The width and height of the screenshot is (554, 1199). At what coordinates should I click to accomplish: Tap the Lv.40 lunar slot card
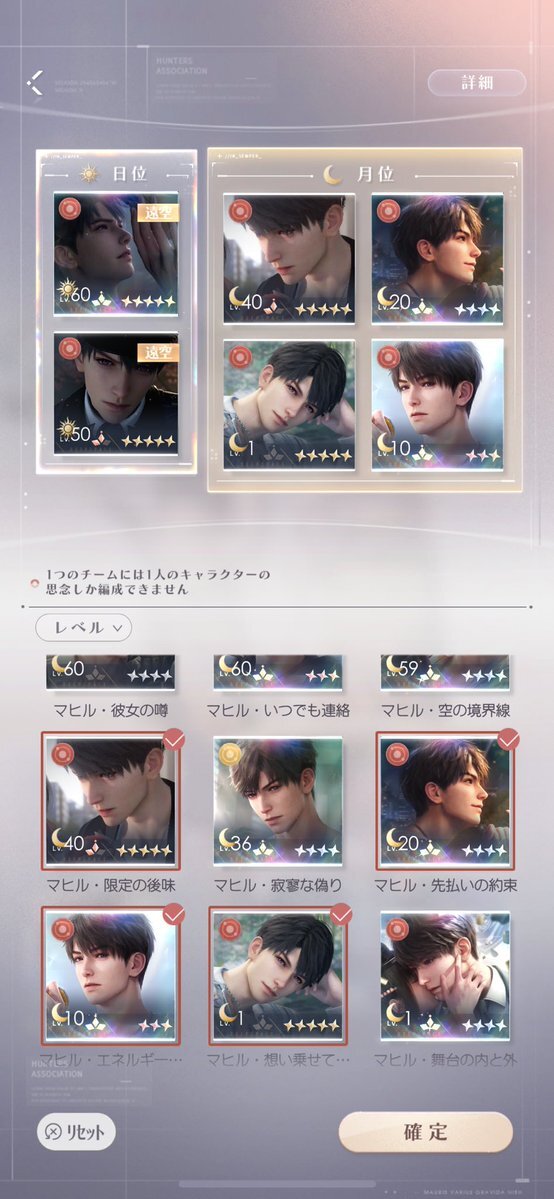pyautogui.click(x=289, y=259)
